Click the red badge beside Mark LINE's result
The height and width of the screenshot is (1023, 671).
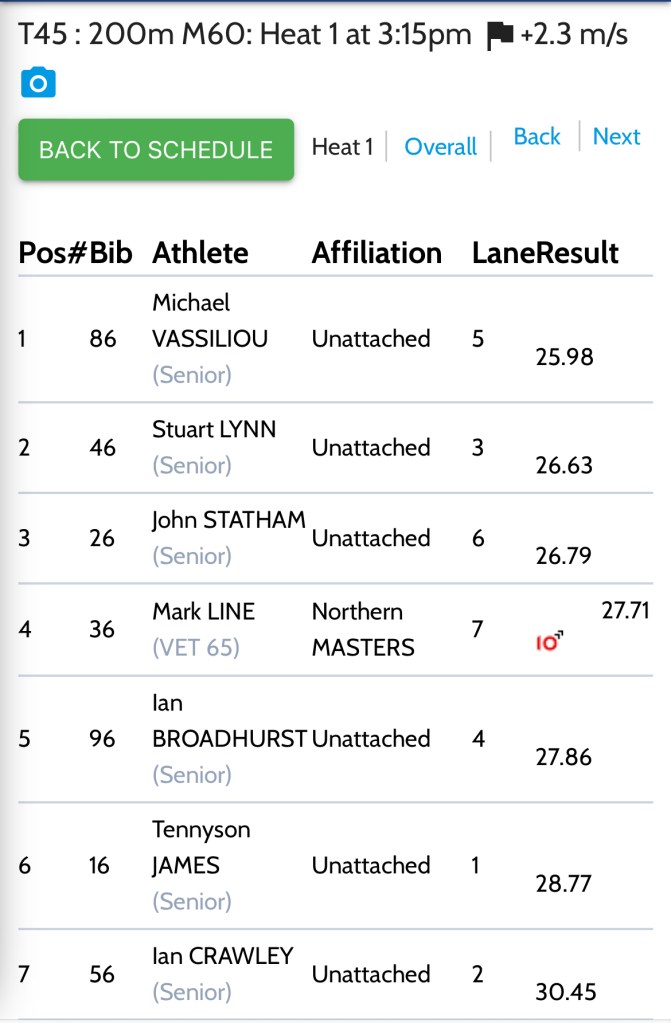(x=549, y=642)
